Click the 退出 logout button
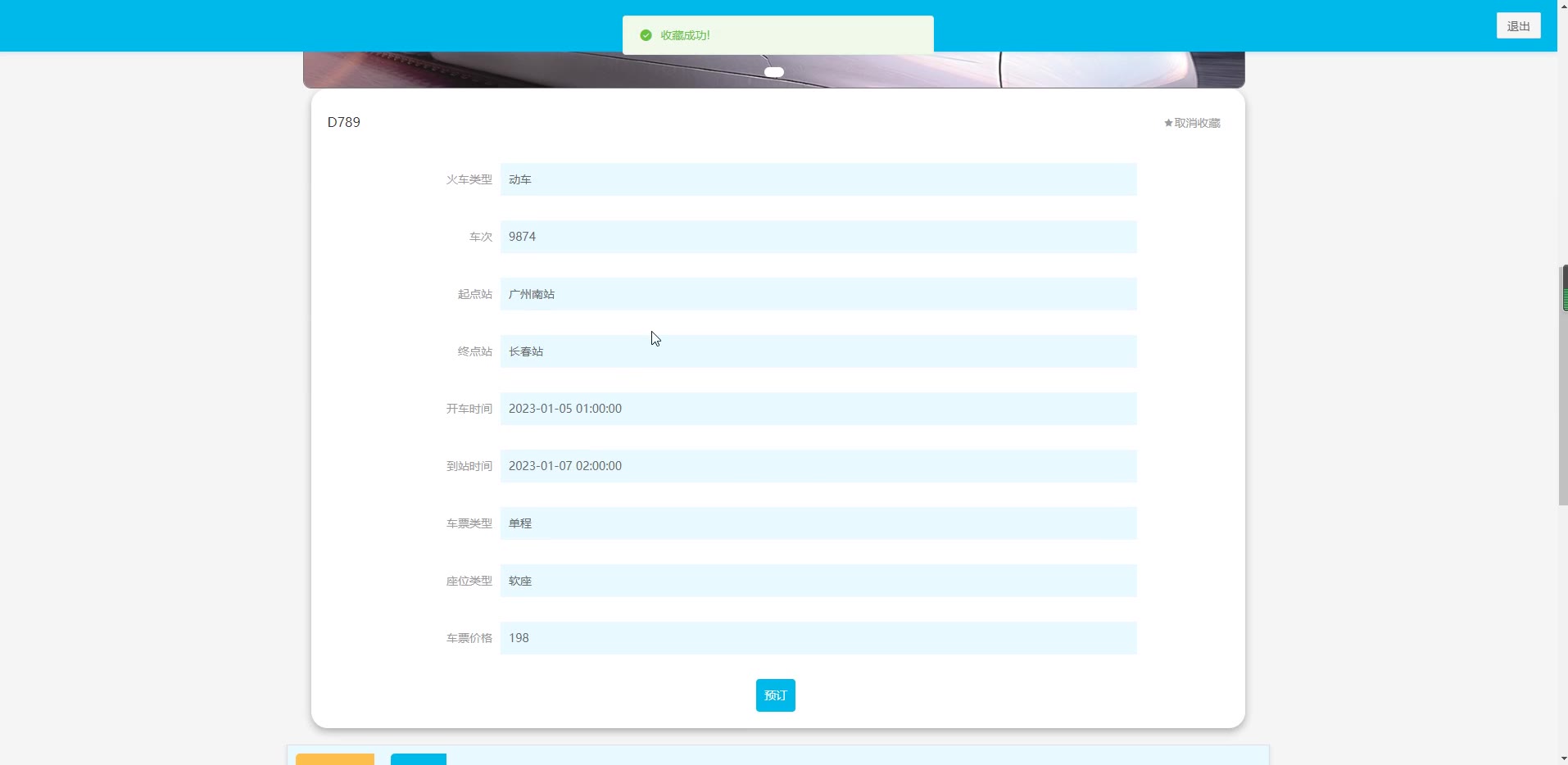1568x765 pixels. 1518,26
